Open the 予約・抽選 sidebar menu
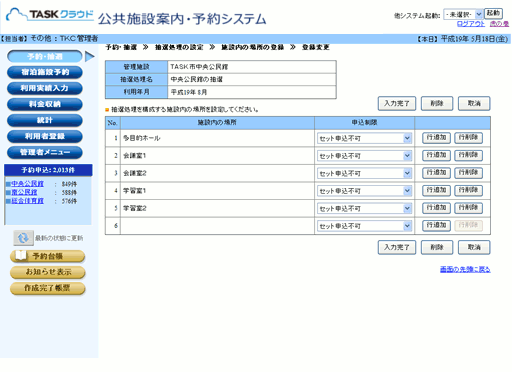Screen dimensions: 512x372 45,56
